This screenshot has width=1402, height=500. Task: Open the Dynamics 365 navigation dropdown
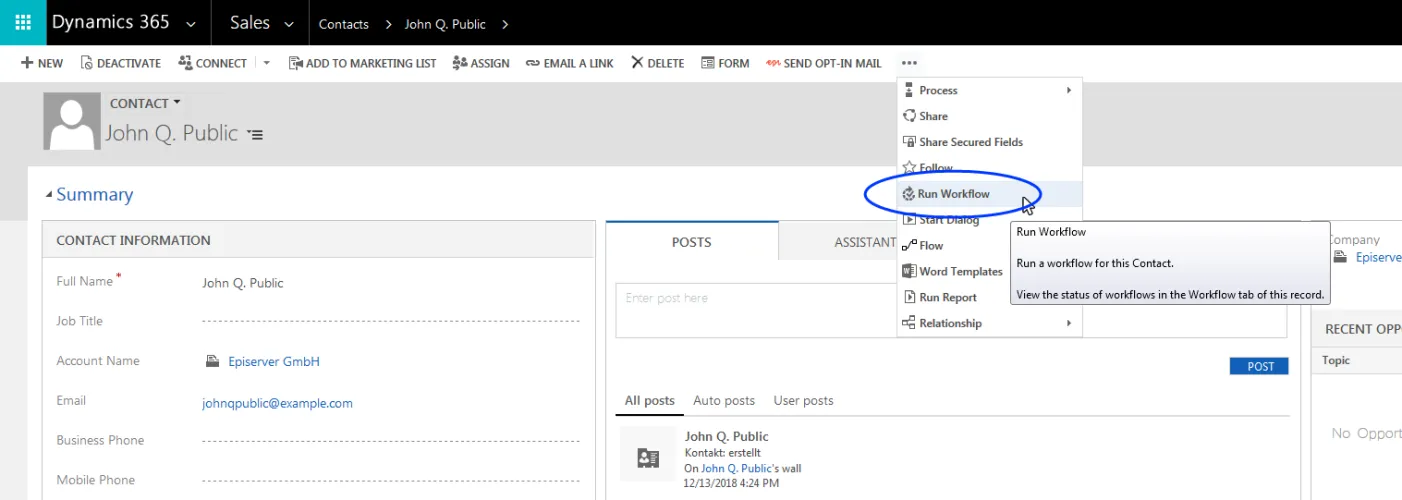[191, 23]
